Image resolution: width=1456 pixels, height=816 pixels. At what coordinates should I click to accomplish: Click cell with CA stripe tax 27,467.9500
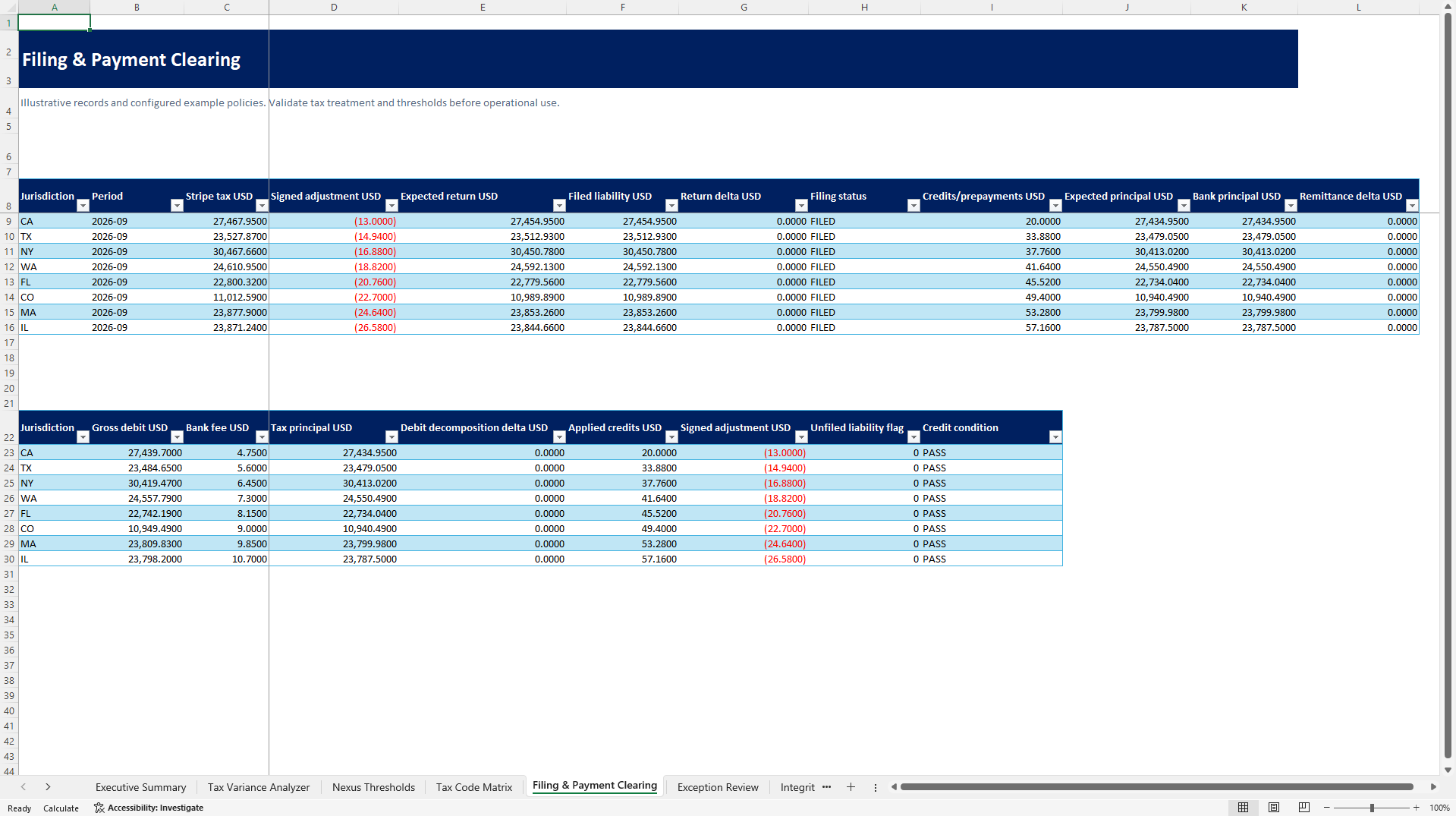click(x=226, y=221)
